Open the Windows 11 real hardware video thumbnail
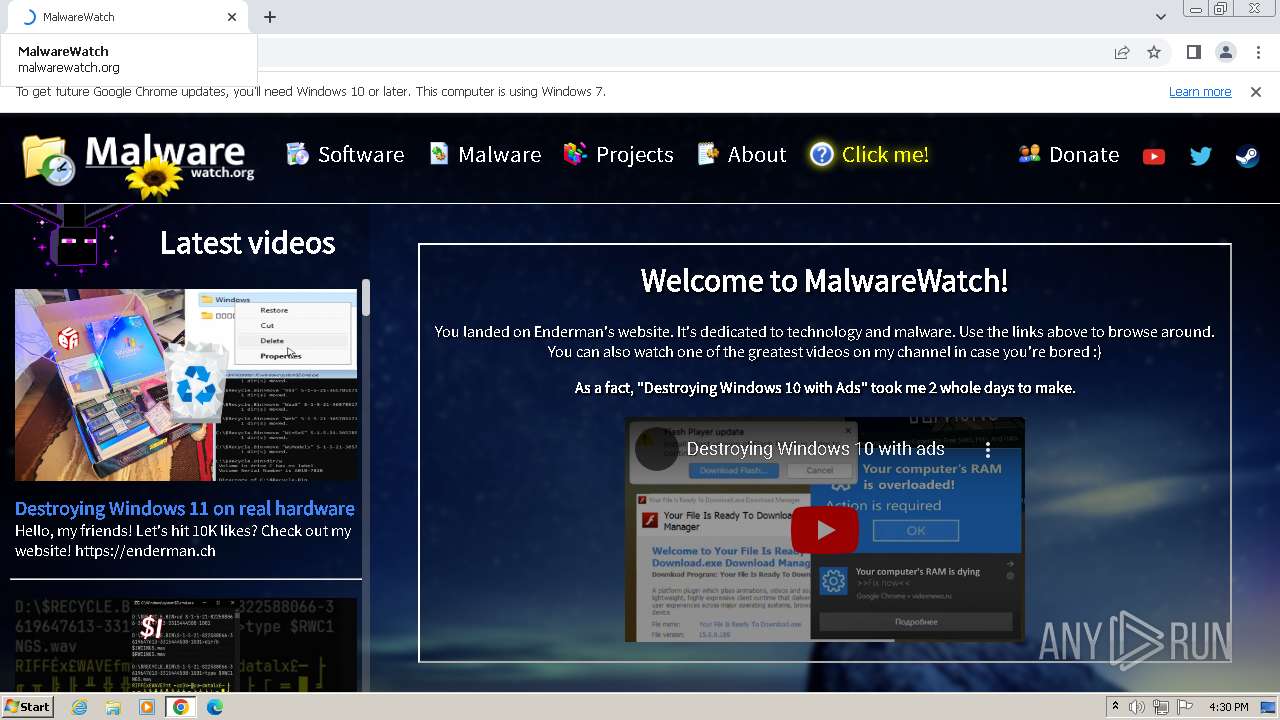Viewport: 1280px width, 720px height. pyautogui.click(x=186, y=385)
